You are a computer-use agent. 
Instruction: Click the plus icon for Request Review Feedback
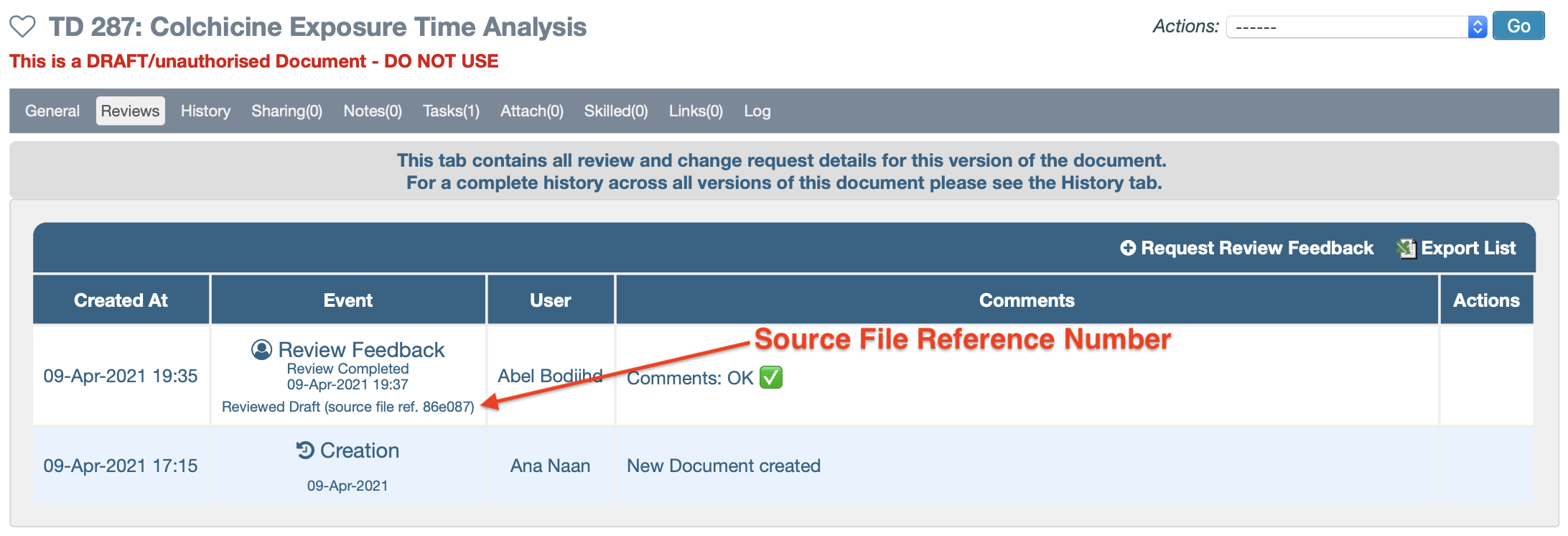(x=1128, y=248)
